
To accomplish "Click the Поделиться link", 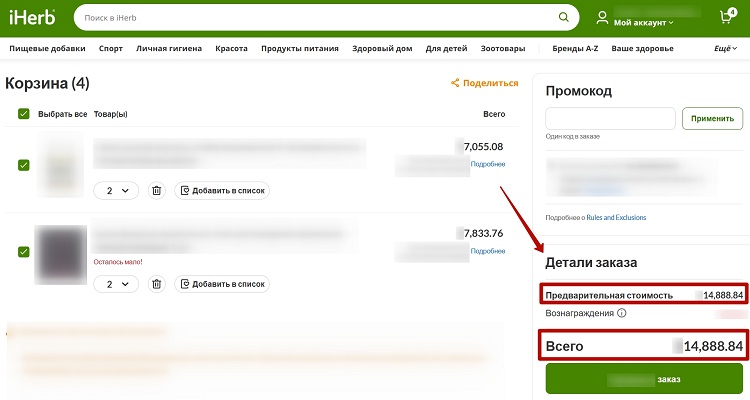I will (x=490, y=83).
